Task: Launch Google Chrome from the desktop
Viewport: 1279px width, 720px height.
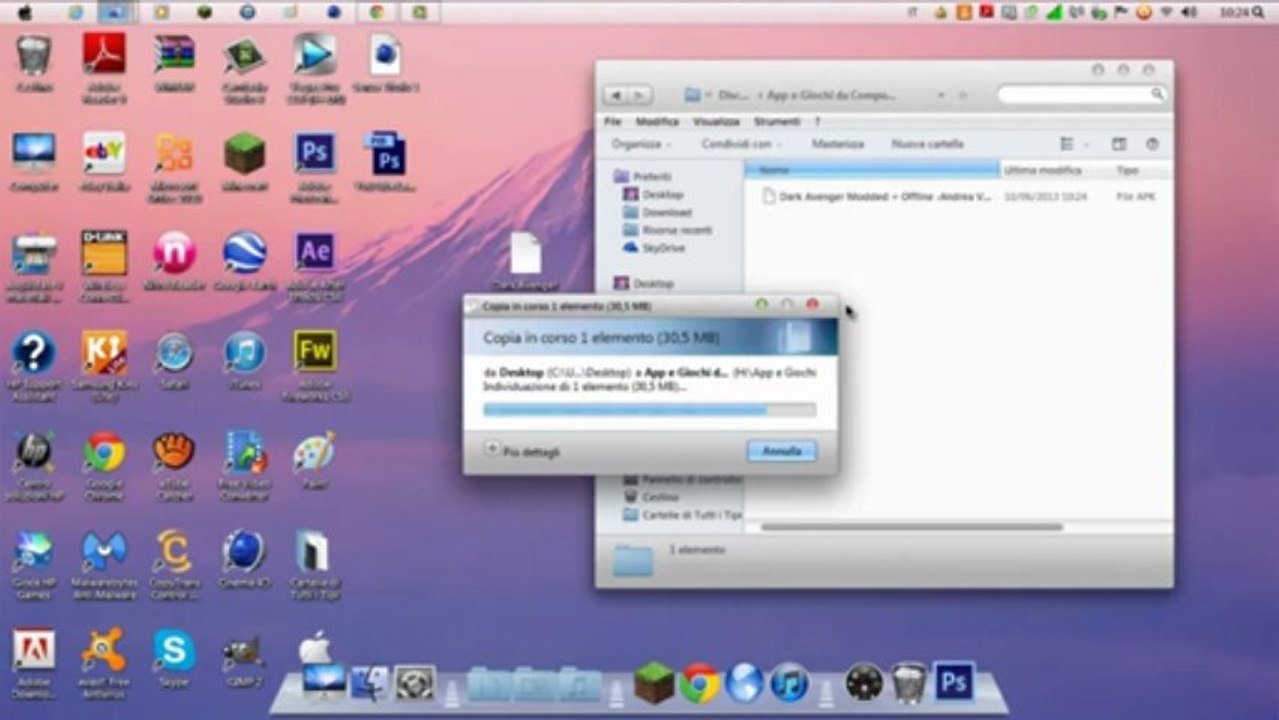Action: click(104, 452)
